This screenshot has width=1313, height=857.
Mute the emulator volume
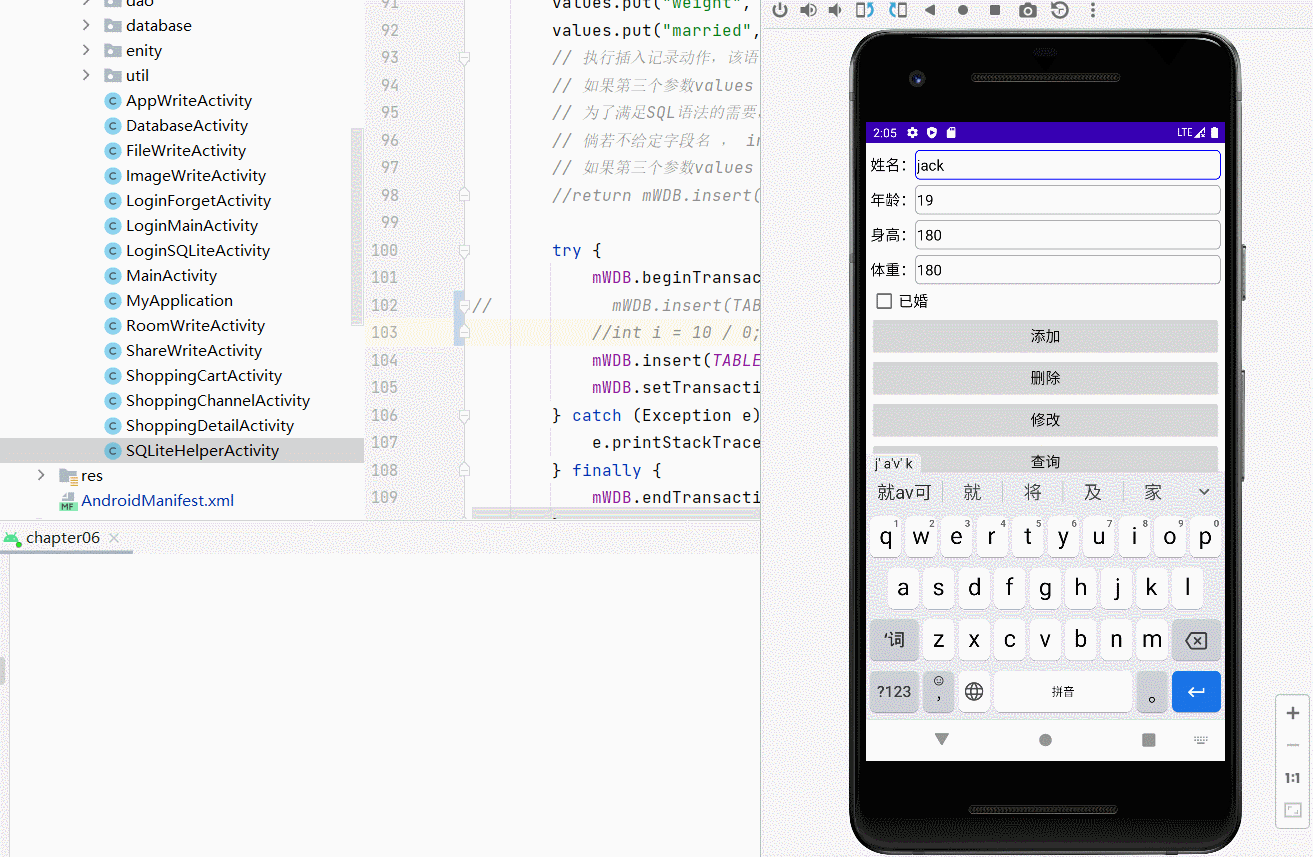[836, 11]
